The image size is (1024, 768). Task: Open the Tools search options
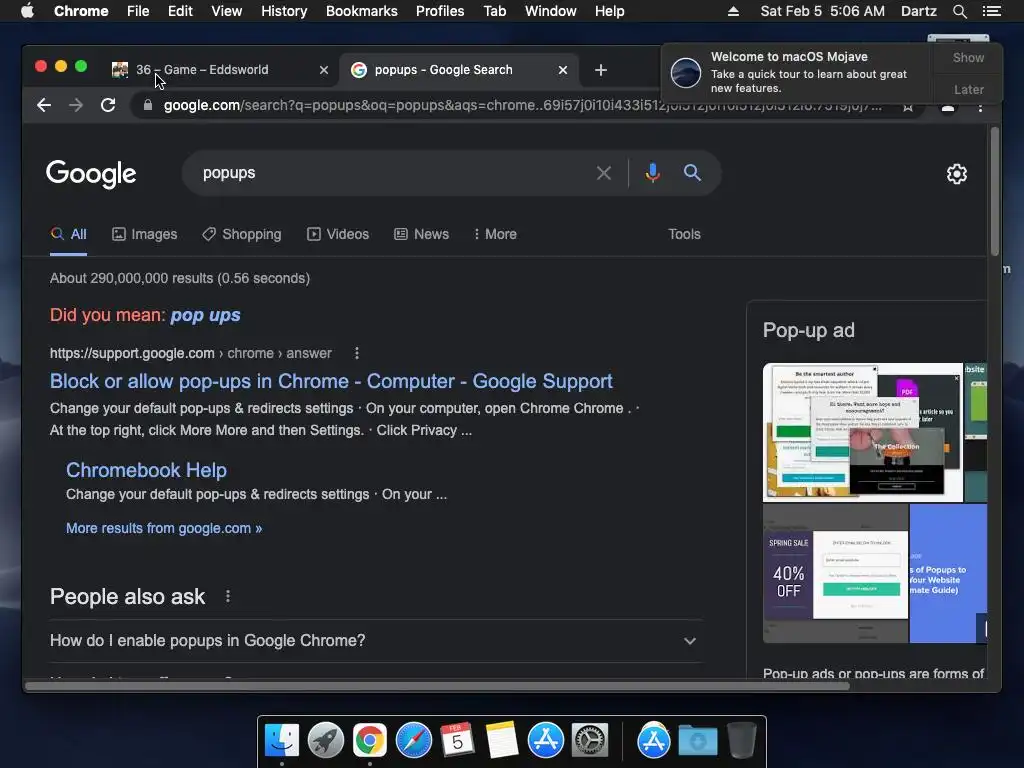point(684,234)
